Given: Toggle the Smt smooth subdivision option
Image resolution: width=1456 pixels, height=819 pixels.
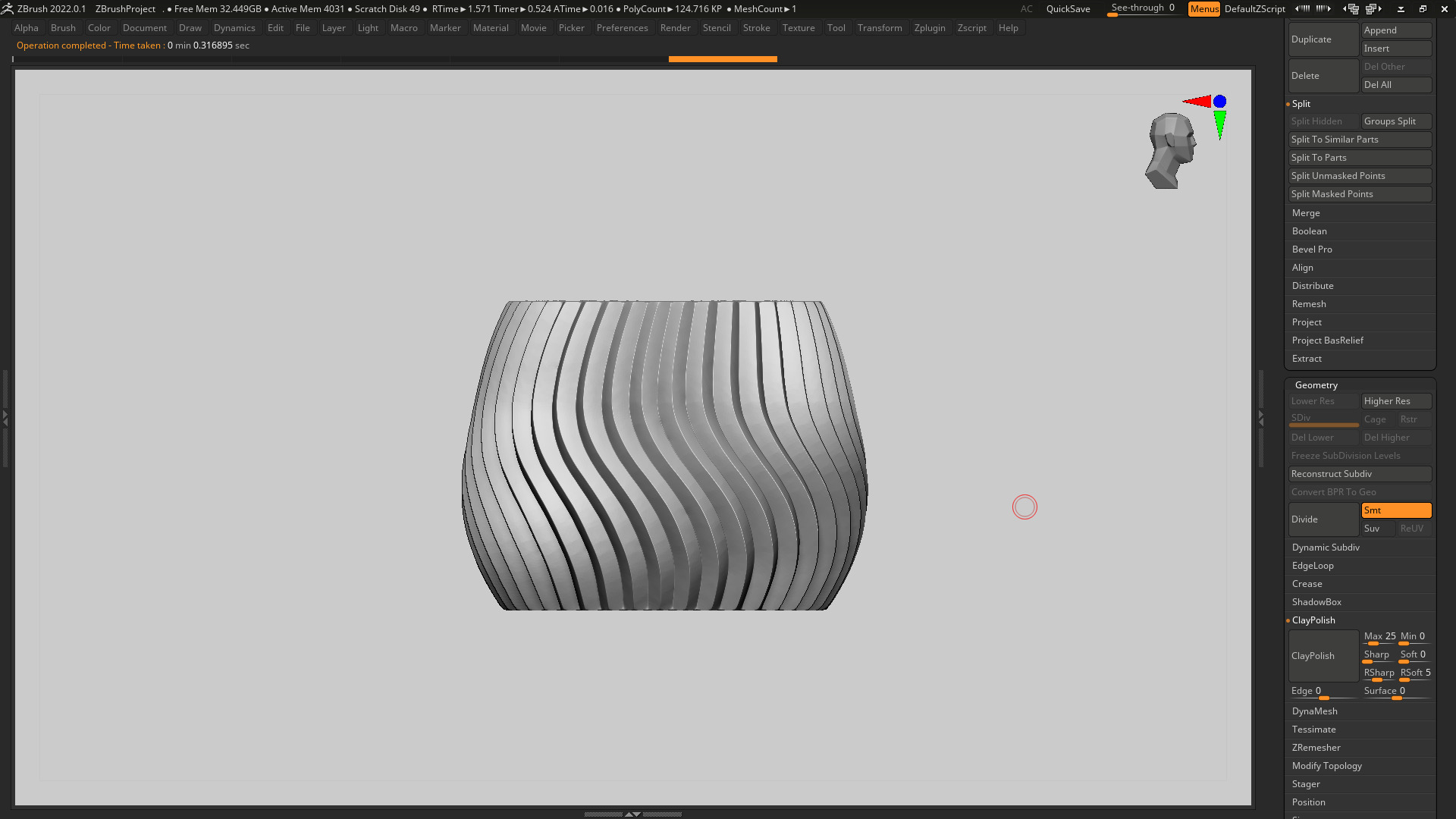Looking at the screenshot, I should [x=1396, y=510].
